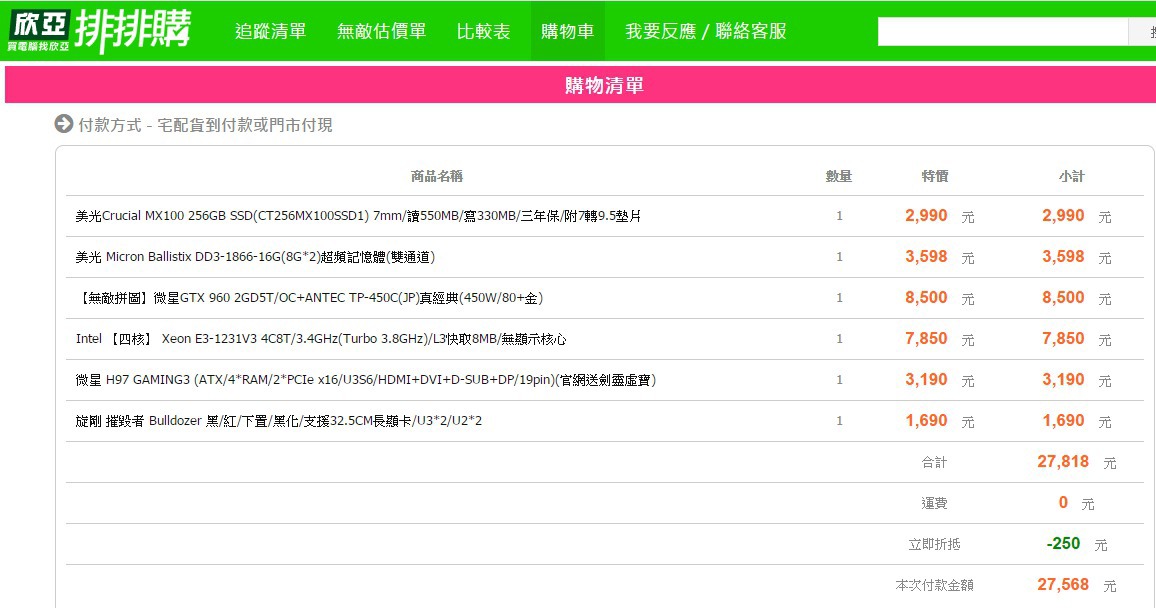This screenshot has width=1156, height=608.
Task: Click the 購物清單 pink banner title
Action: point(605,85)
